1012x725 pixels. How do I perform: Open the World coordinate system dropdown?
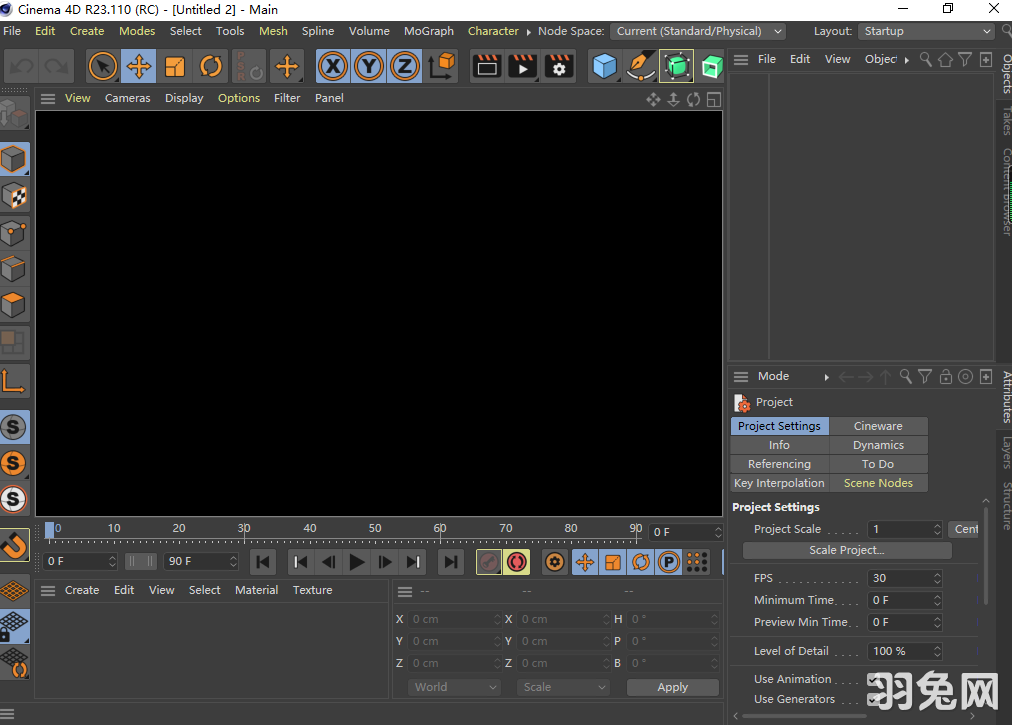[454, 687]
